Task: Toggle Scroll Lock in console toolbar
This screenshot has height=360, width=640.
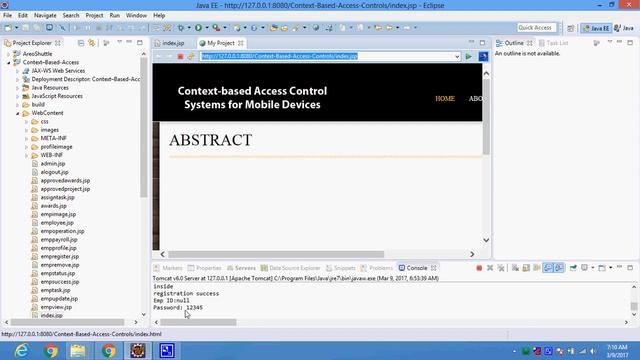Action: 526,268
